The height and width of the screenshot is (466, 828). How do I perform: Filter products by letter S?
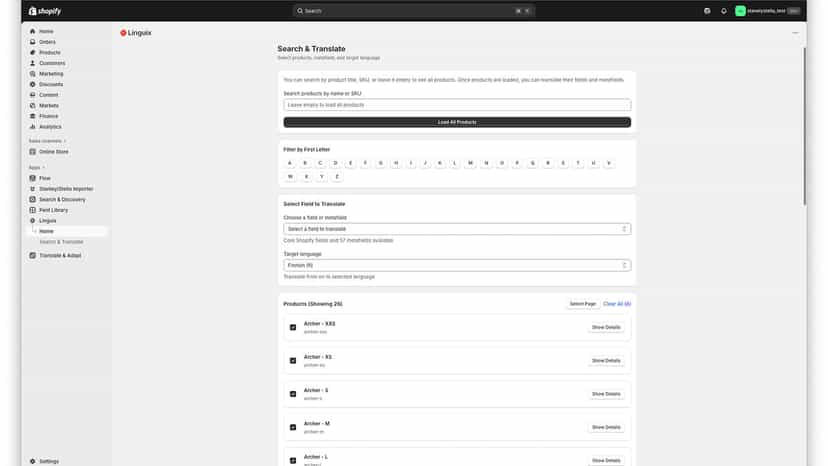pyautogui.click(x=563, y=163)
